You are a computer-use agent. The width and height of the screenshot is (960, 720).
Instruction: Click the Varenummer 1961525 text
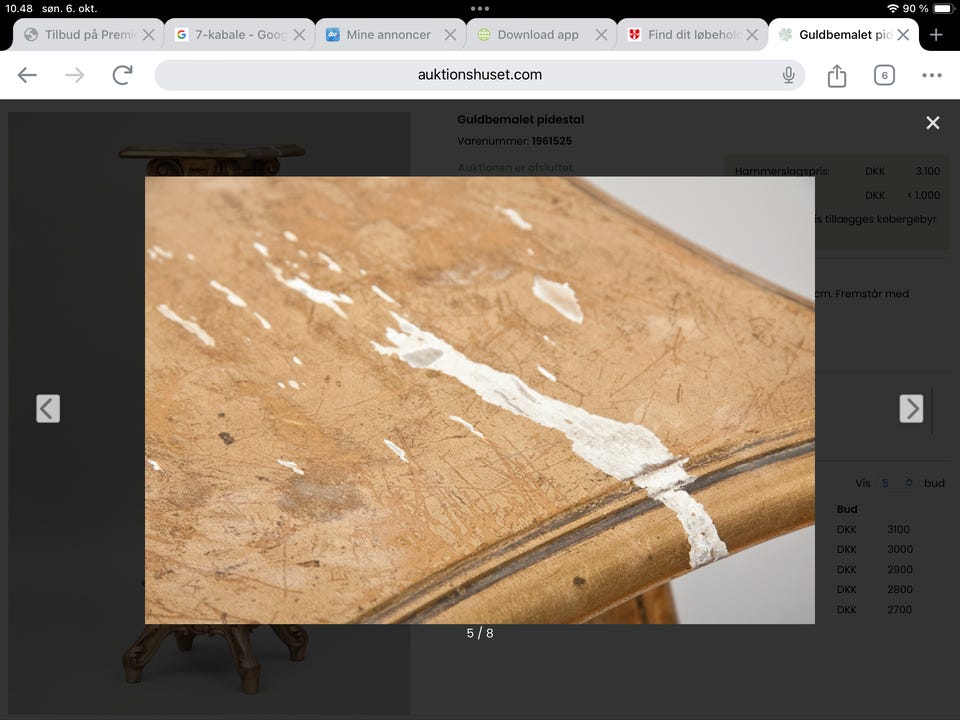point(514,141)
